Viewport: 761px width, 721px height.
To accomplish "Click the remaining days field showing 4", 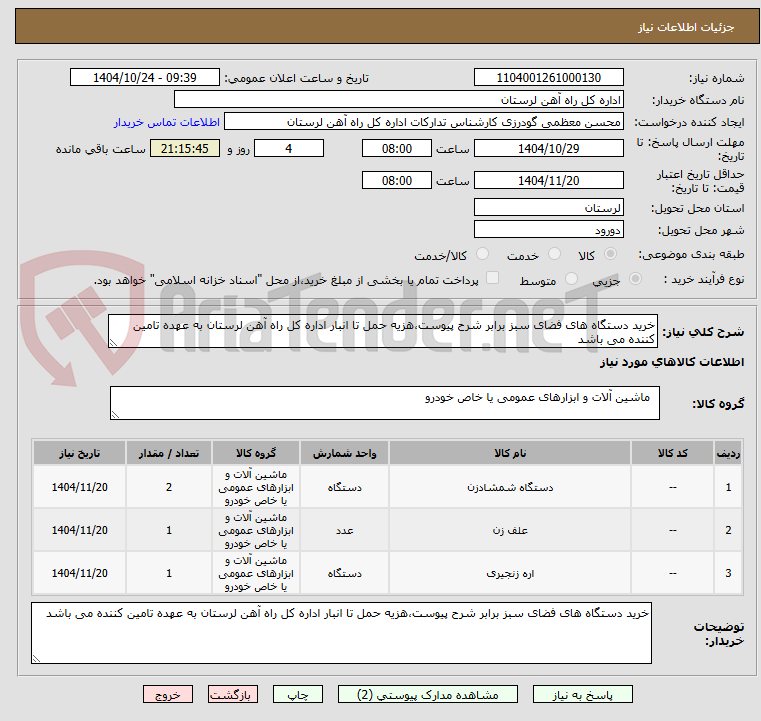I will click(289, 148).
